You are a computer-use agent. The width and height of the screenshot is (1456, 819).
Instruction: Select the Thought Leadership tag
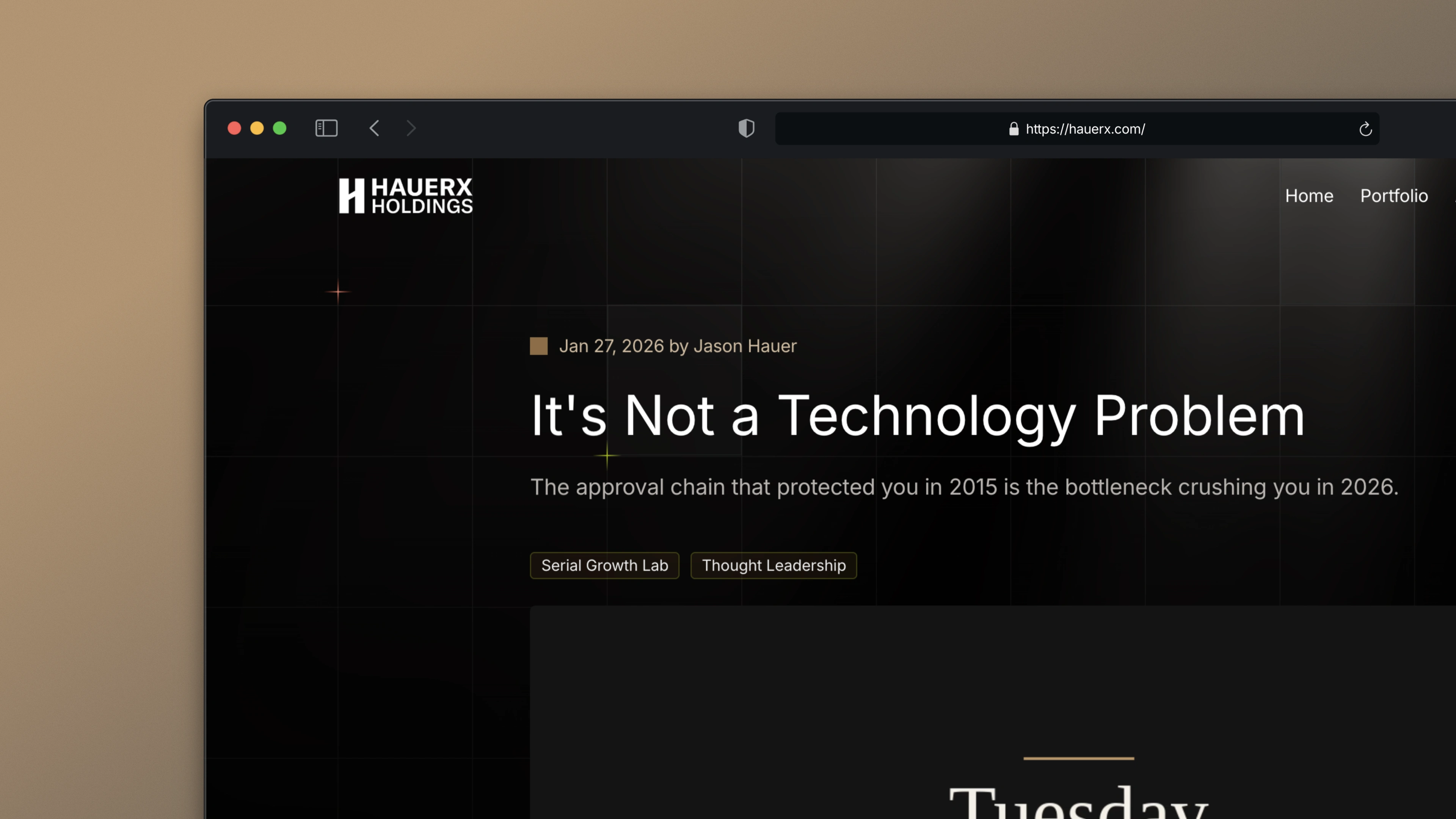coord(773,565)
